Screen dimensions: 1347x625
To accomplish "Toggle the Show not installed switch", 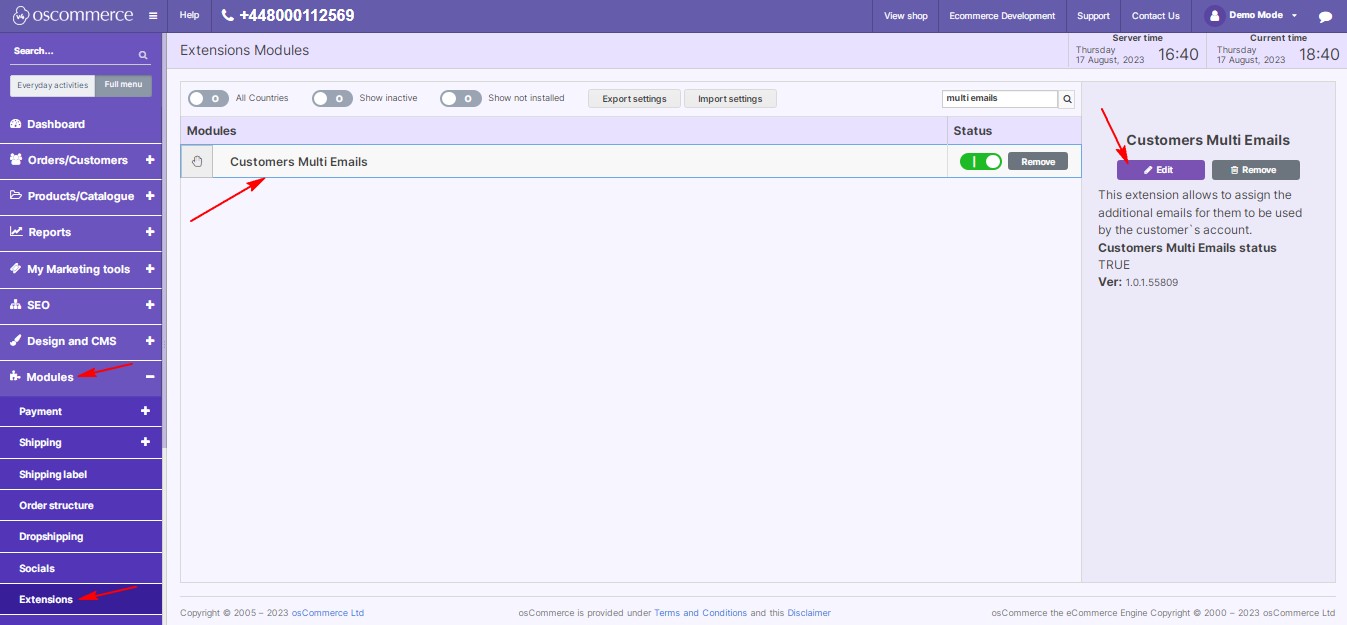I will click(x=460, y=98).
